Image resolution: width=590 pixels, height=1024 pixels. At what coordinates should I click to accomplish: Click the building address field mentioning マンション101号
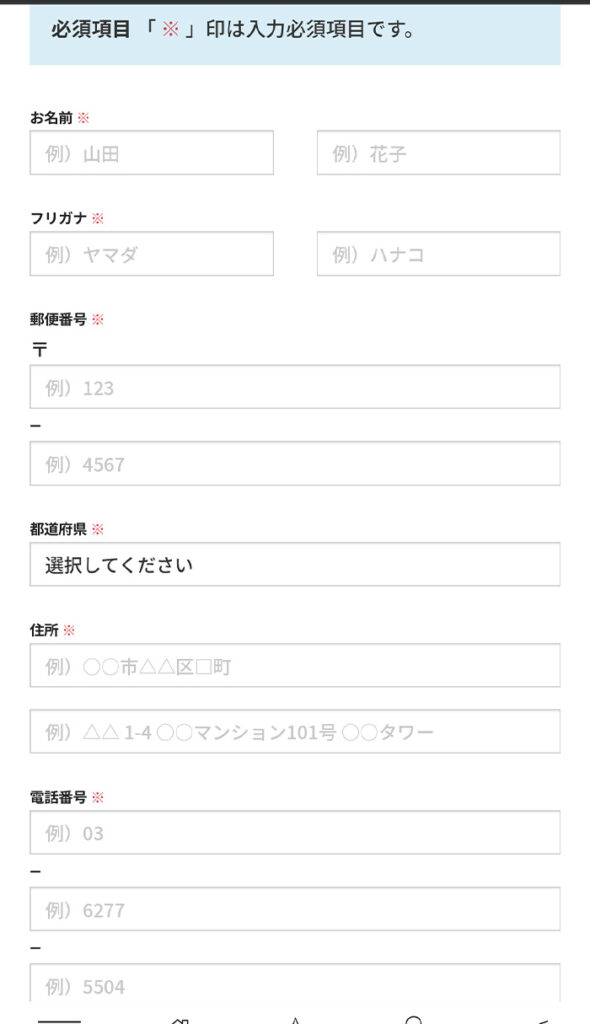point(295,732)
